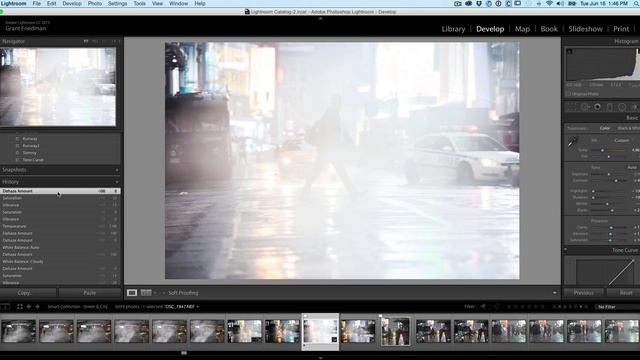This screenshot has width=640, height=360.
Task: Open the Settings menu
Action: tap(118, 3)
